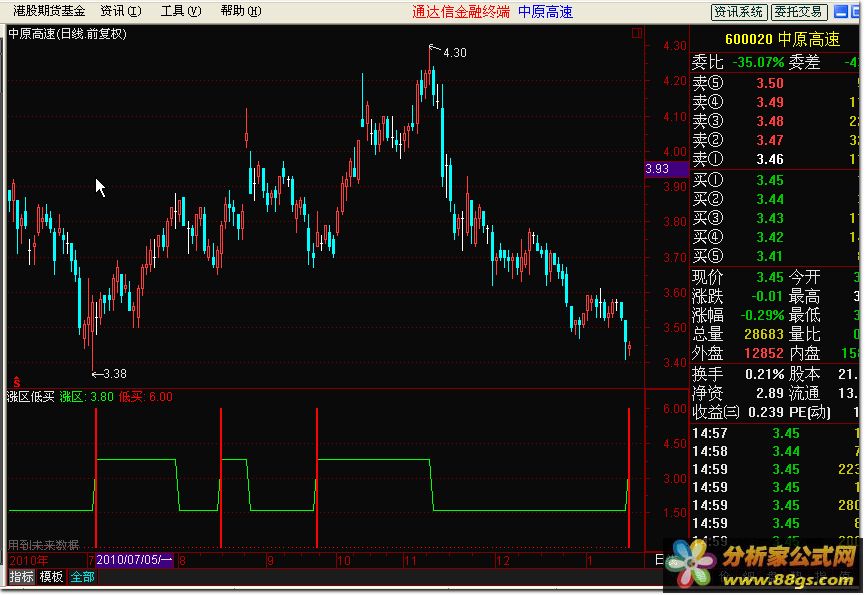Click the month 9 marker on the timeline
This screenshot has height=595, width=865.
tap(270, 561)
